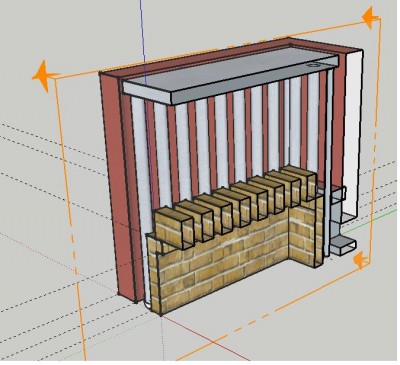Click the red axis line at bottom
Screen dimensions: 400x365
[207, 338]
